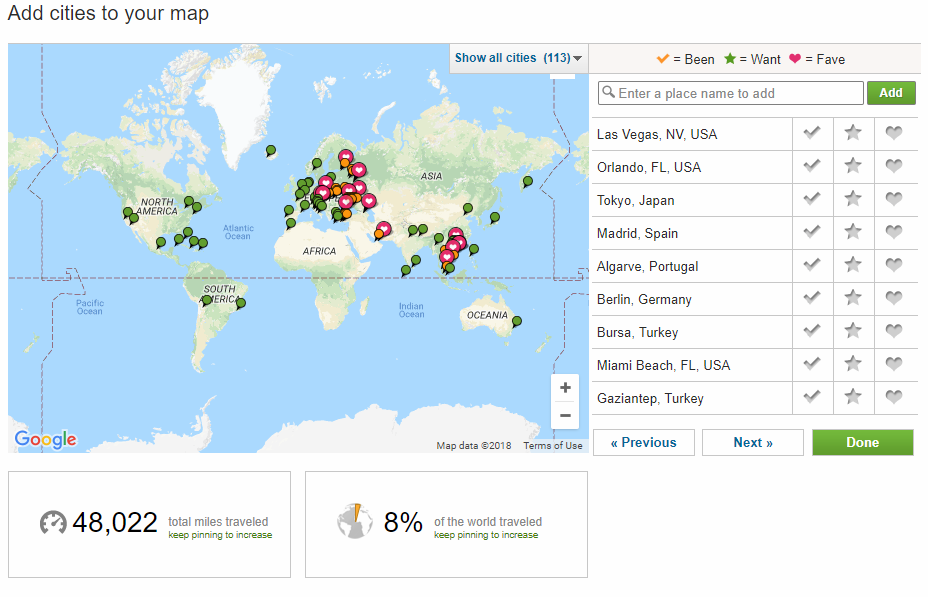
Task: Select Las Vegas, NV, USA row text
Action: pyautogui.click(x=657, y=134)
